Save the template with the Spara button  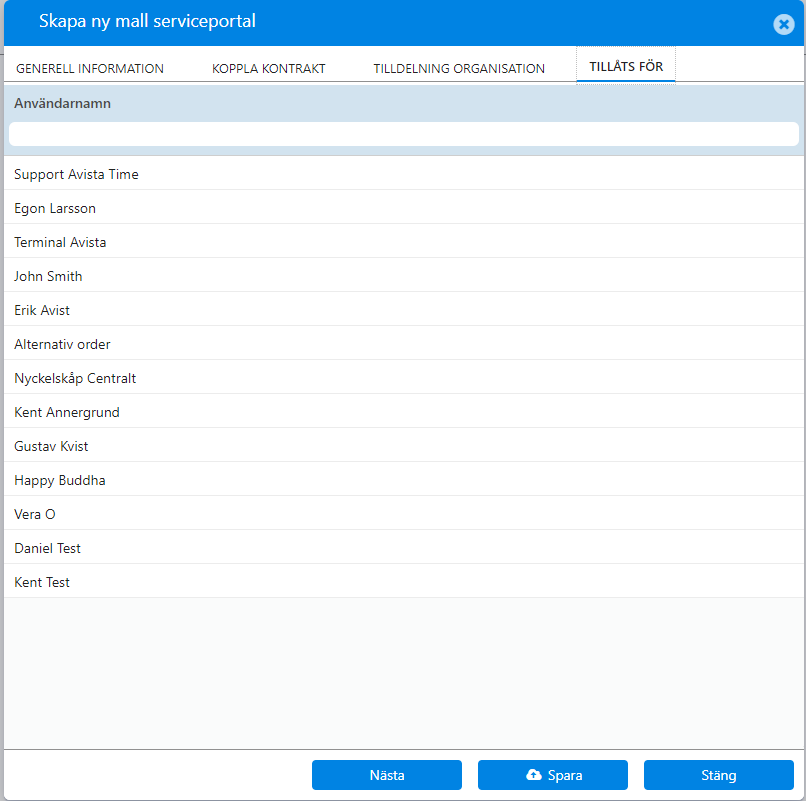pos(553,775)
